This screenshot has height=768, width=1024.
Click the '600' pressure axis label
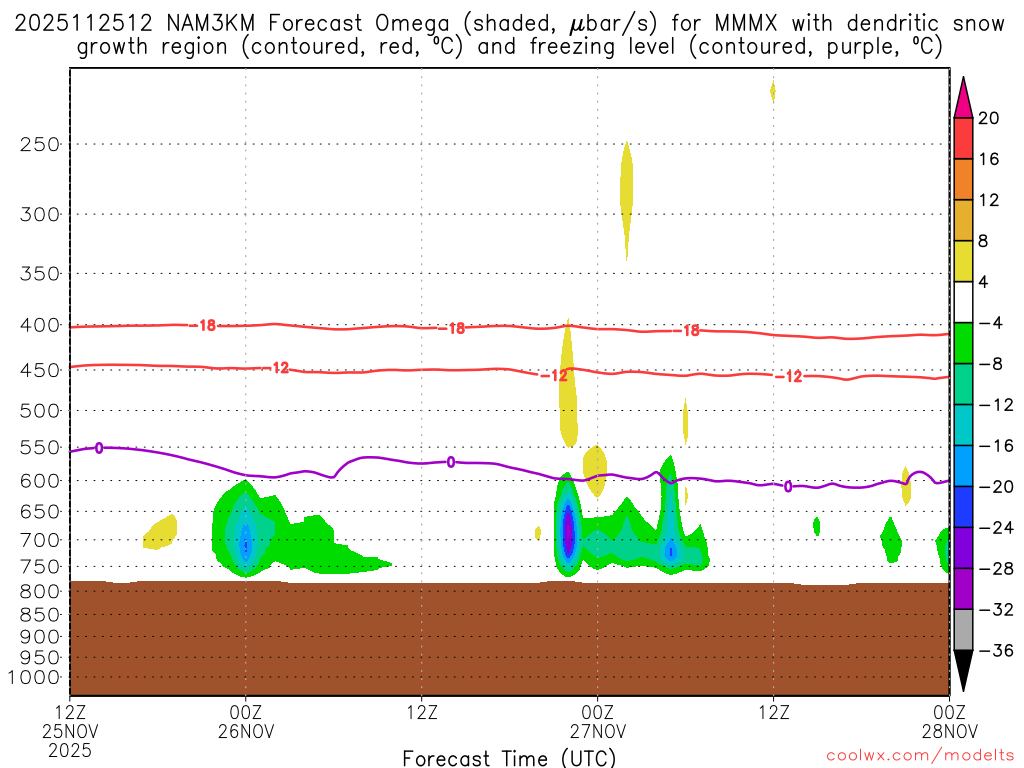40,481
